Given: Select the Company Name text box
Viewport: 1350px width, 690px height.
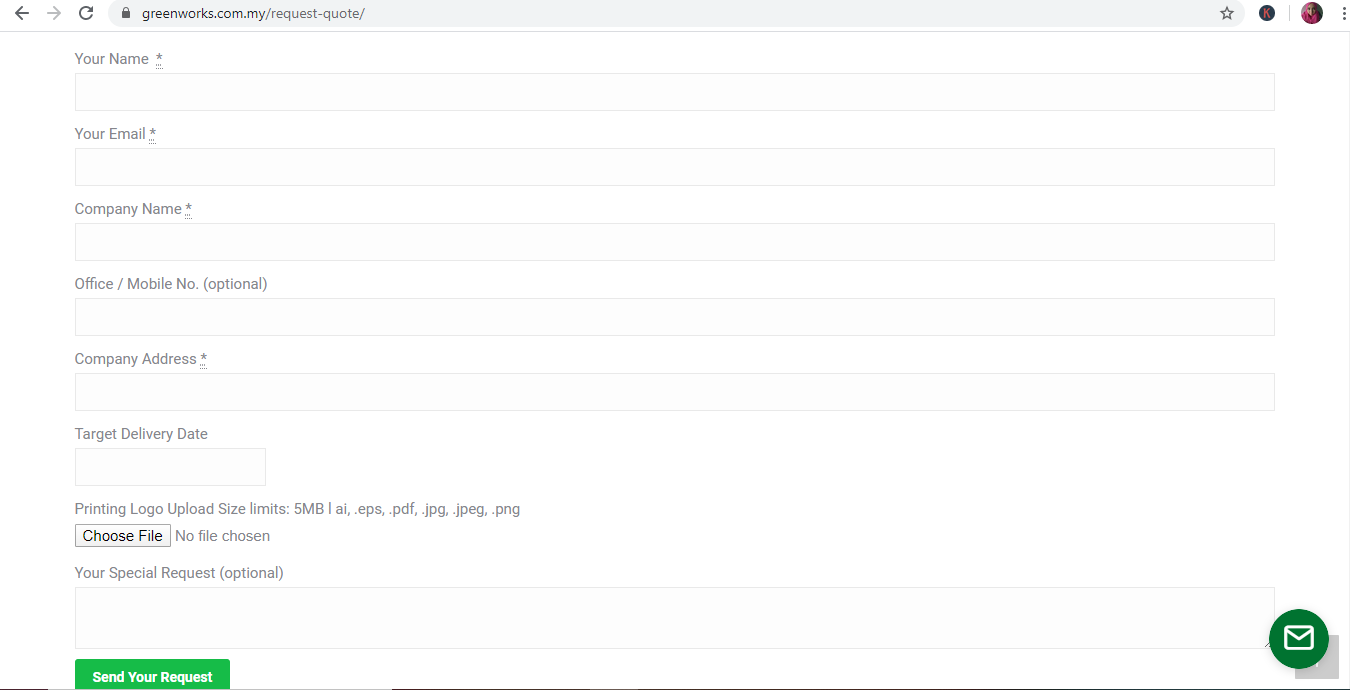Looking at the screenshot, I should tap(674, 242).
